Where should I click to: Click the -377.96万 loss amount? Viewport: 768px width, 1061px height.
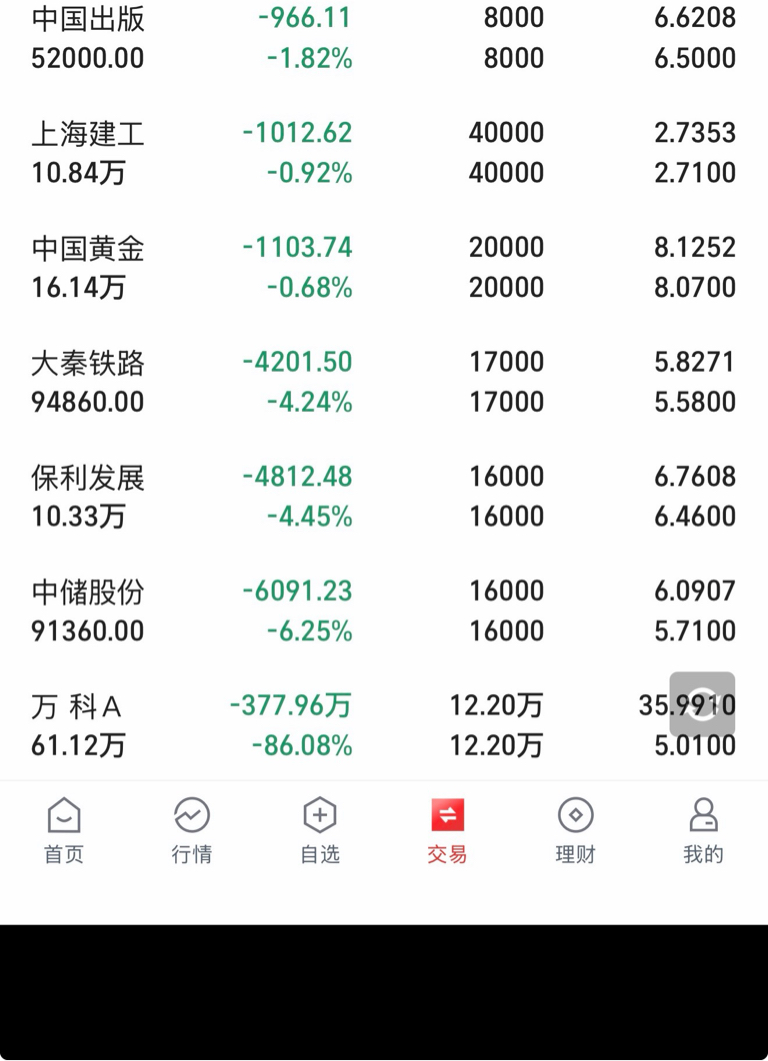[x=291, y=706]
